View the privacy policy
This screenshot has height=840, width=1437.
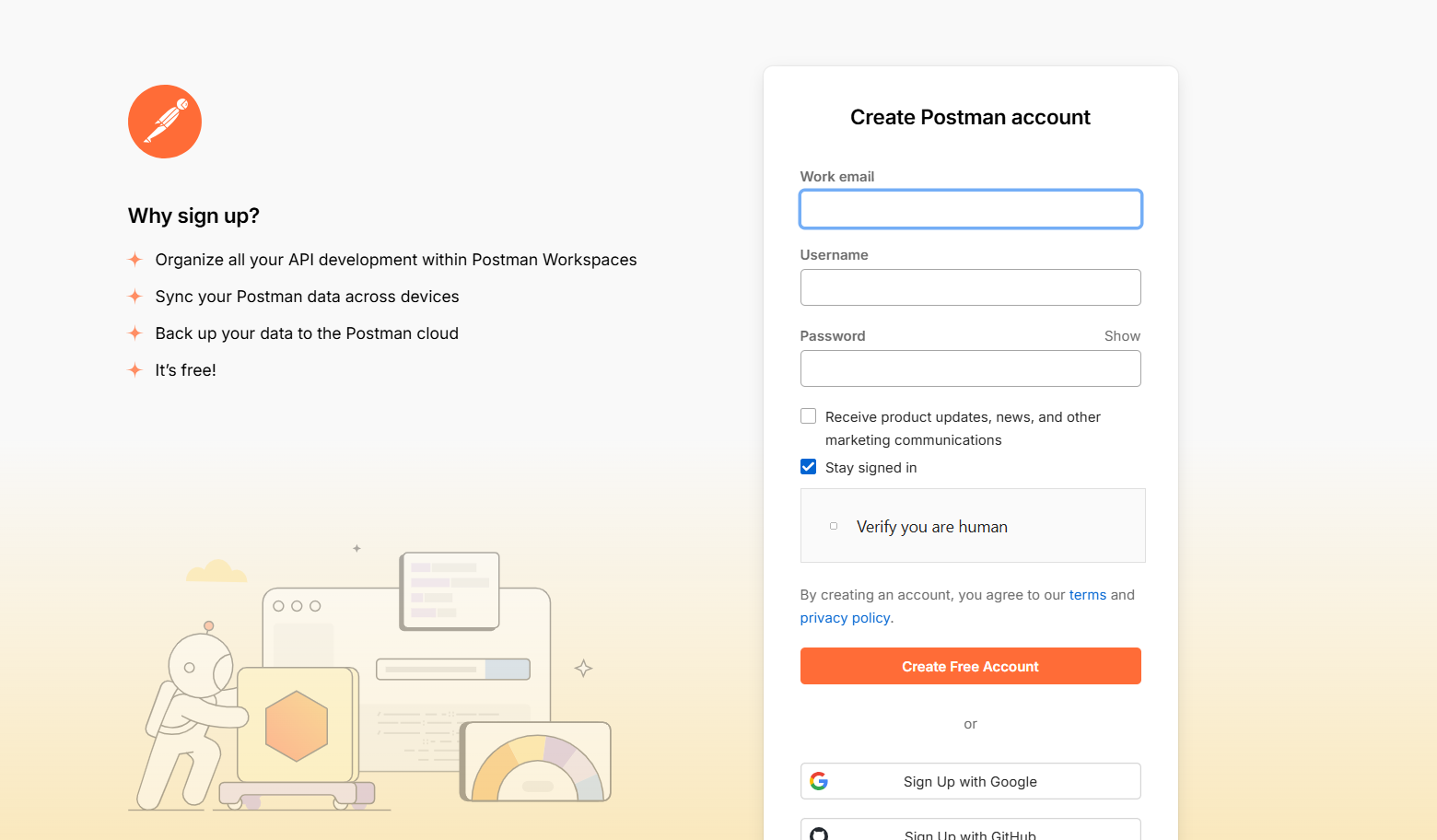click(844, 617)
